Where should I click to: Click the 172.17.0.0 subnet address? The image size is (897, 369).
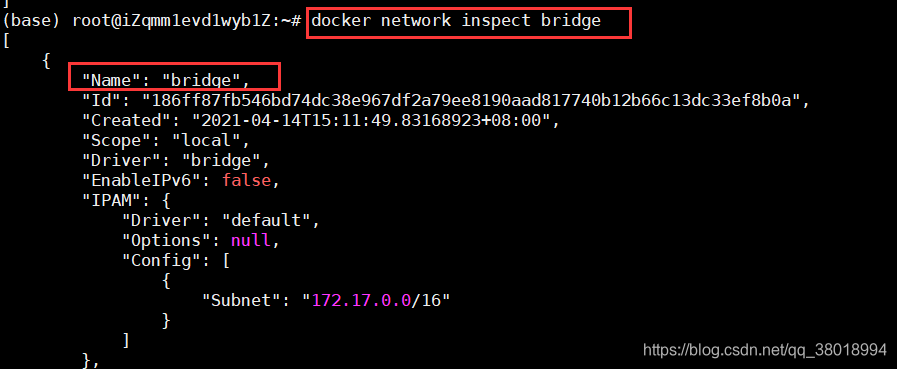click(362, 300)
